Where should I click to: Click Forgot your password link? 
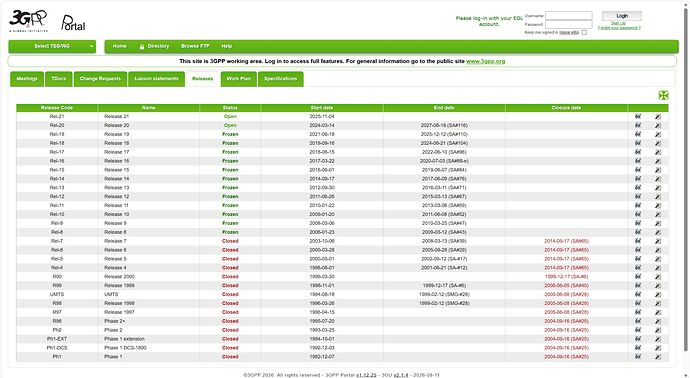point(619,28)
